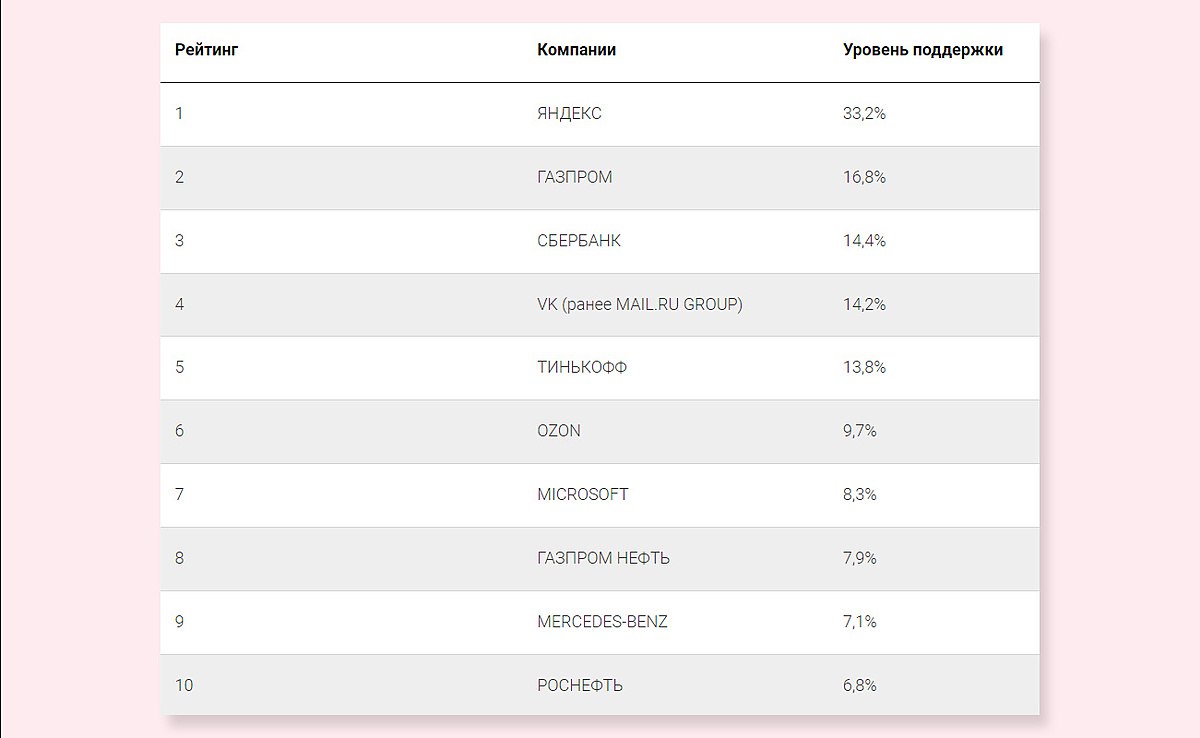Click rating number 7 cell
The height and width of the screenshot is (738, 1200).
pos(179,494)
